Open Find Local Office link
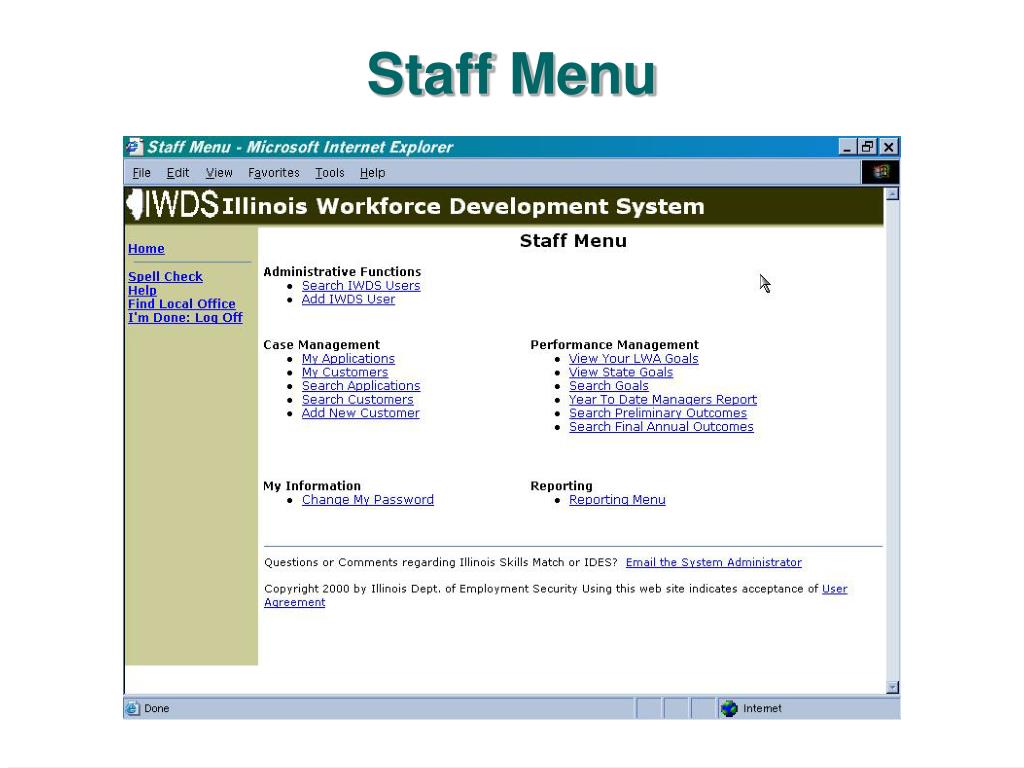This screenshot has height=768, width=1024. click(x=182, y=304)
